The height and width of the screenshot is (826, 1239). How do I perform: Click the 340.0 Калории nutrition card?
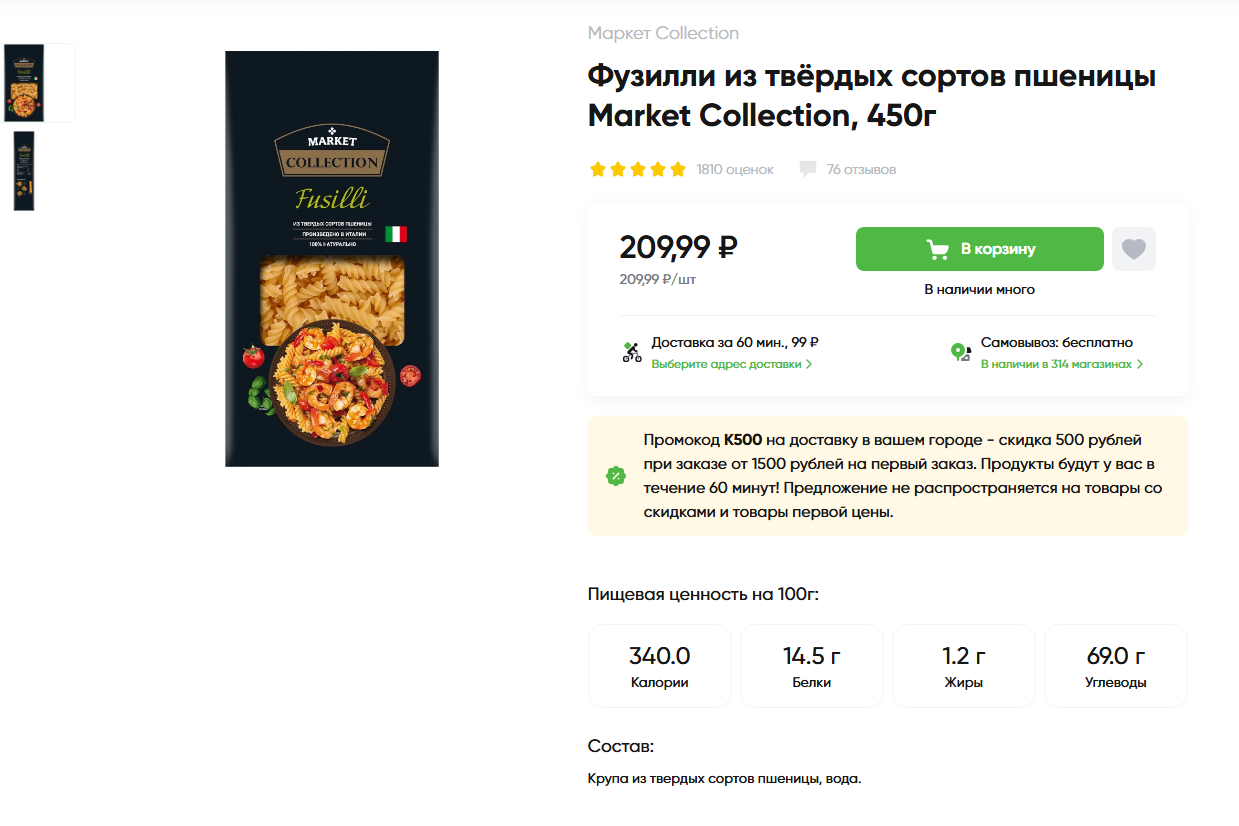(660, 666)
